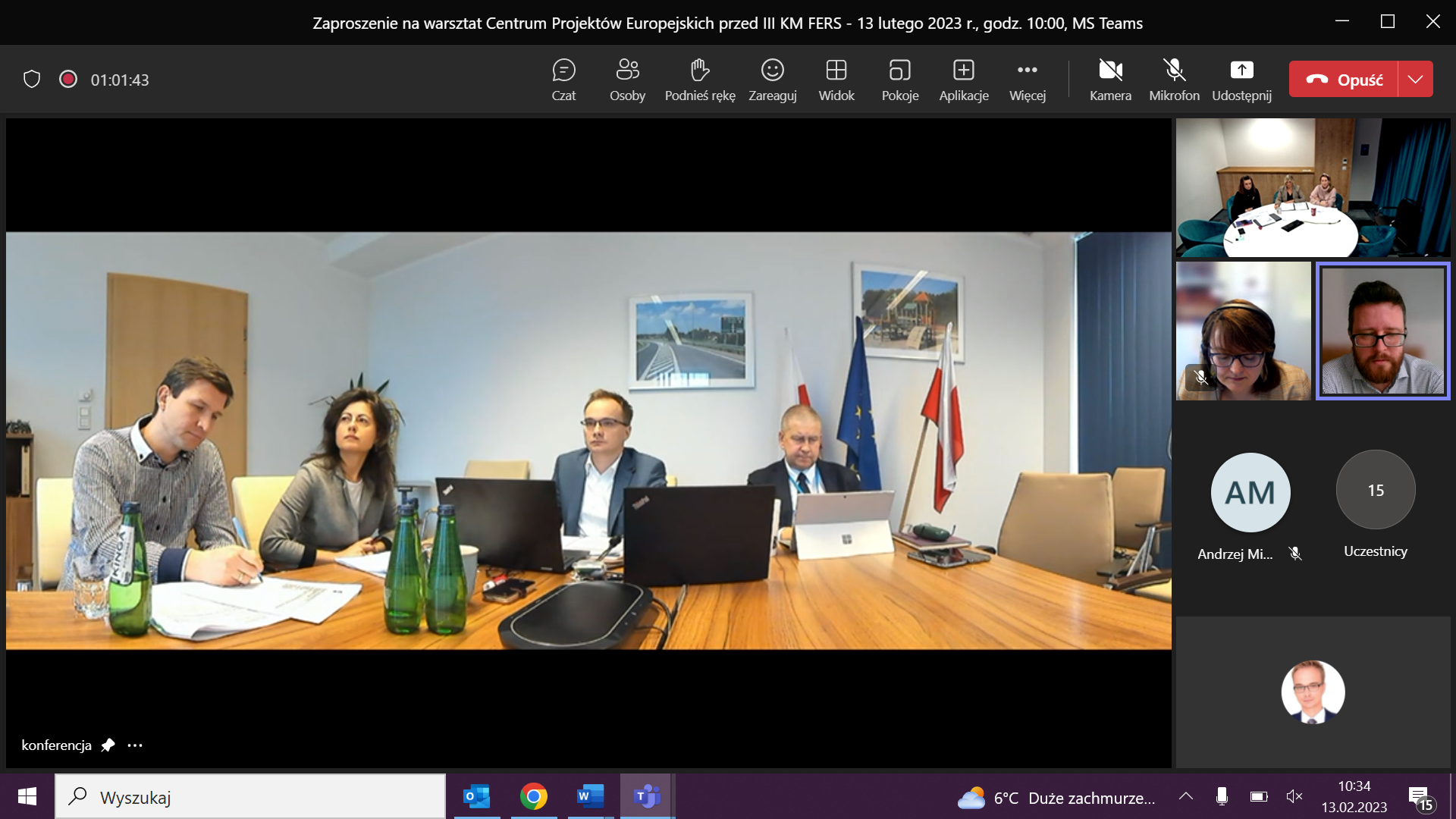
Task: Click the Udostępnij share screen icon
Action: [1241, 71]
